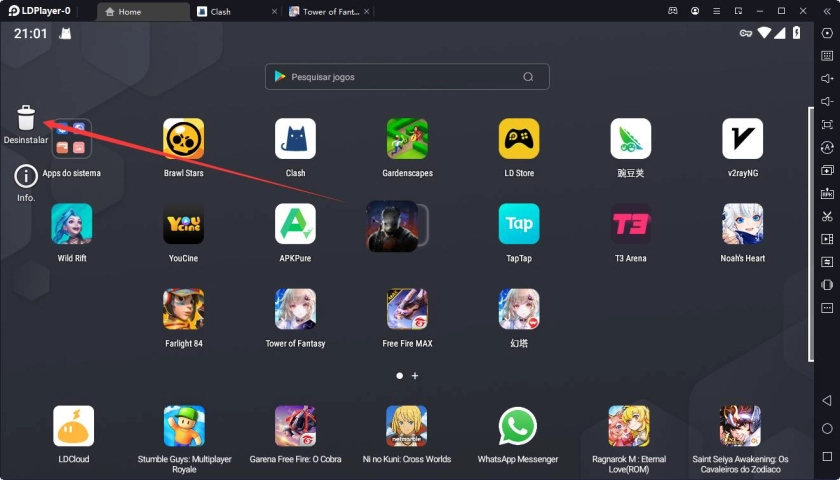Image resolution: width=840 pixels, height=480 pixels.
Task: Click the cat icon in status bar
Action: pyautogui.click(x=65, y=34)
